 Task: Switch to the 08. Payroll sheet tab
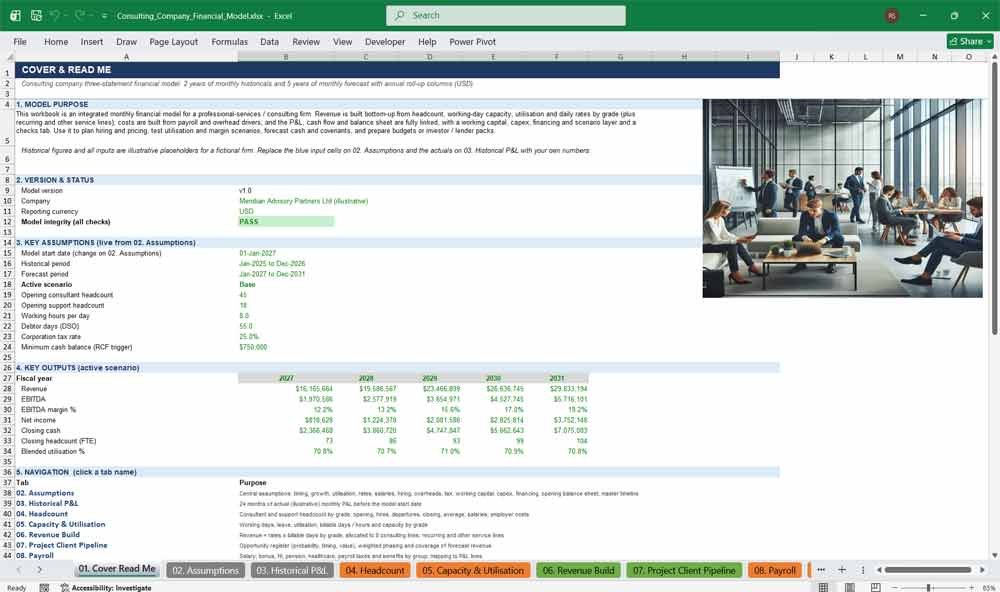(x=775, y=570)
